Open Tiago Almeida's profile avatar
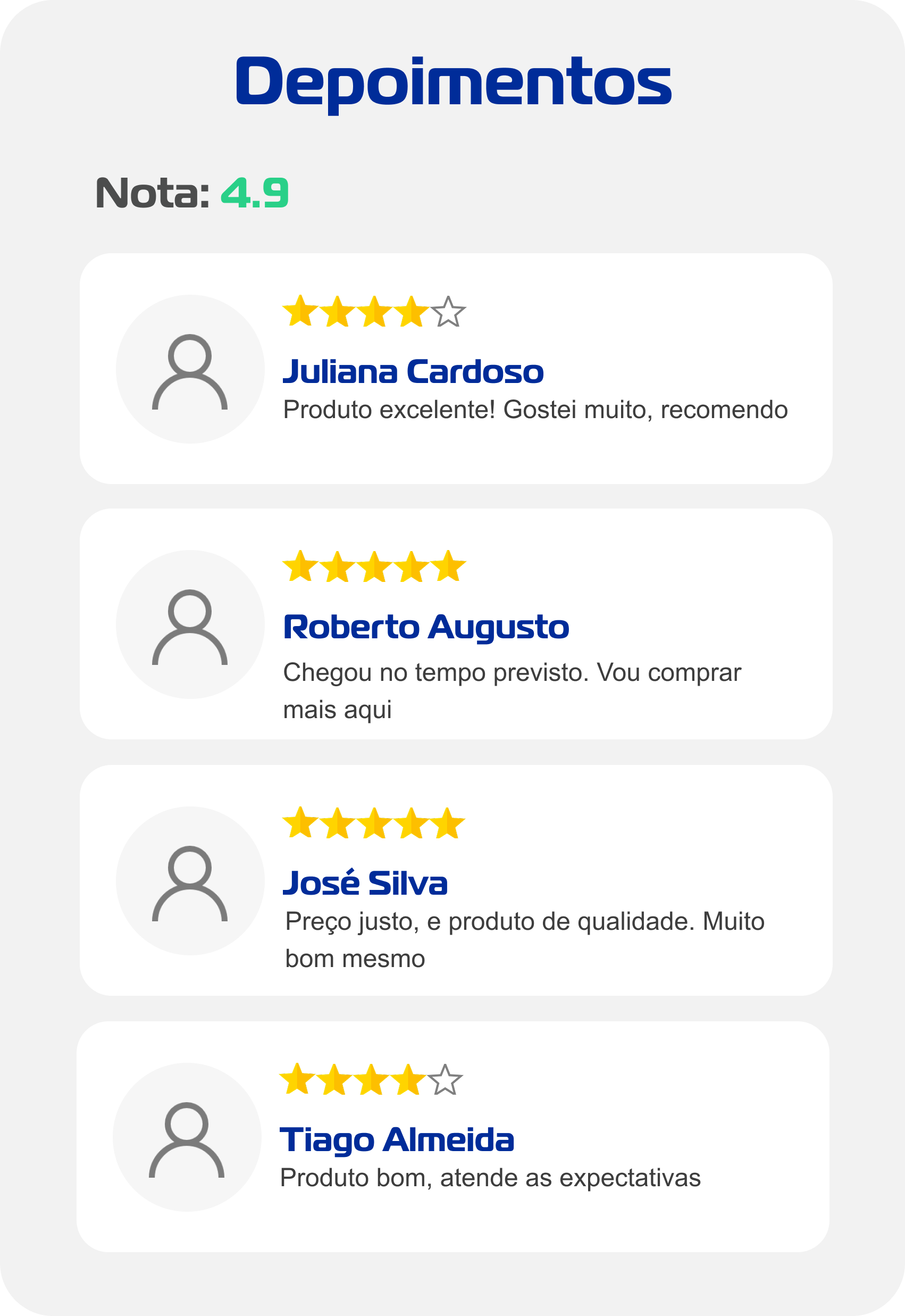The height and width of the screenshot is (1316, 905). (x=187, y=1137)
